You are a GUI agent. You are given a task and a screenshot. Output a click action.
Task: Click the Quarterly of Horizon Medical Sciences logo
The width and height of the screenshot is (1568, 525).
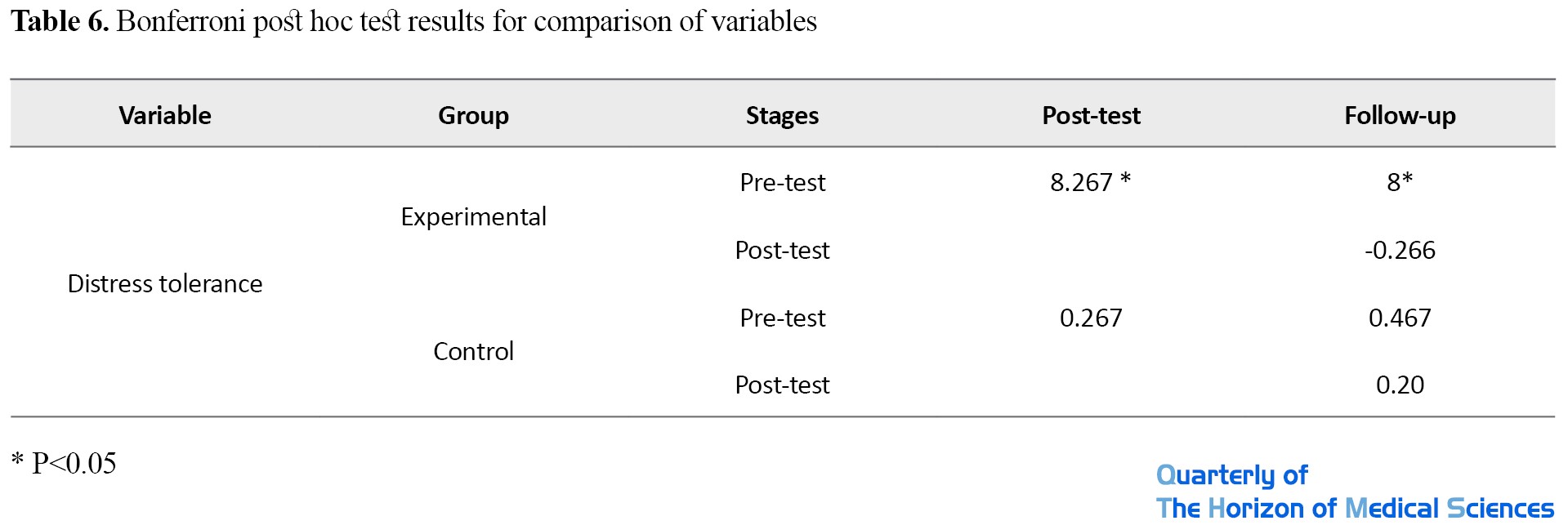point(1355,492)
